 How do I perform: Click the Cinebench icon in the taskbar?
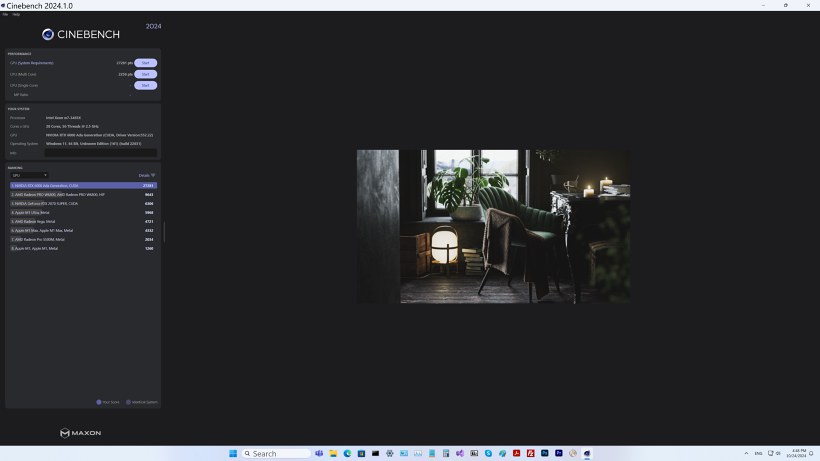[x=587, y=453]
